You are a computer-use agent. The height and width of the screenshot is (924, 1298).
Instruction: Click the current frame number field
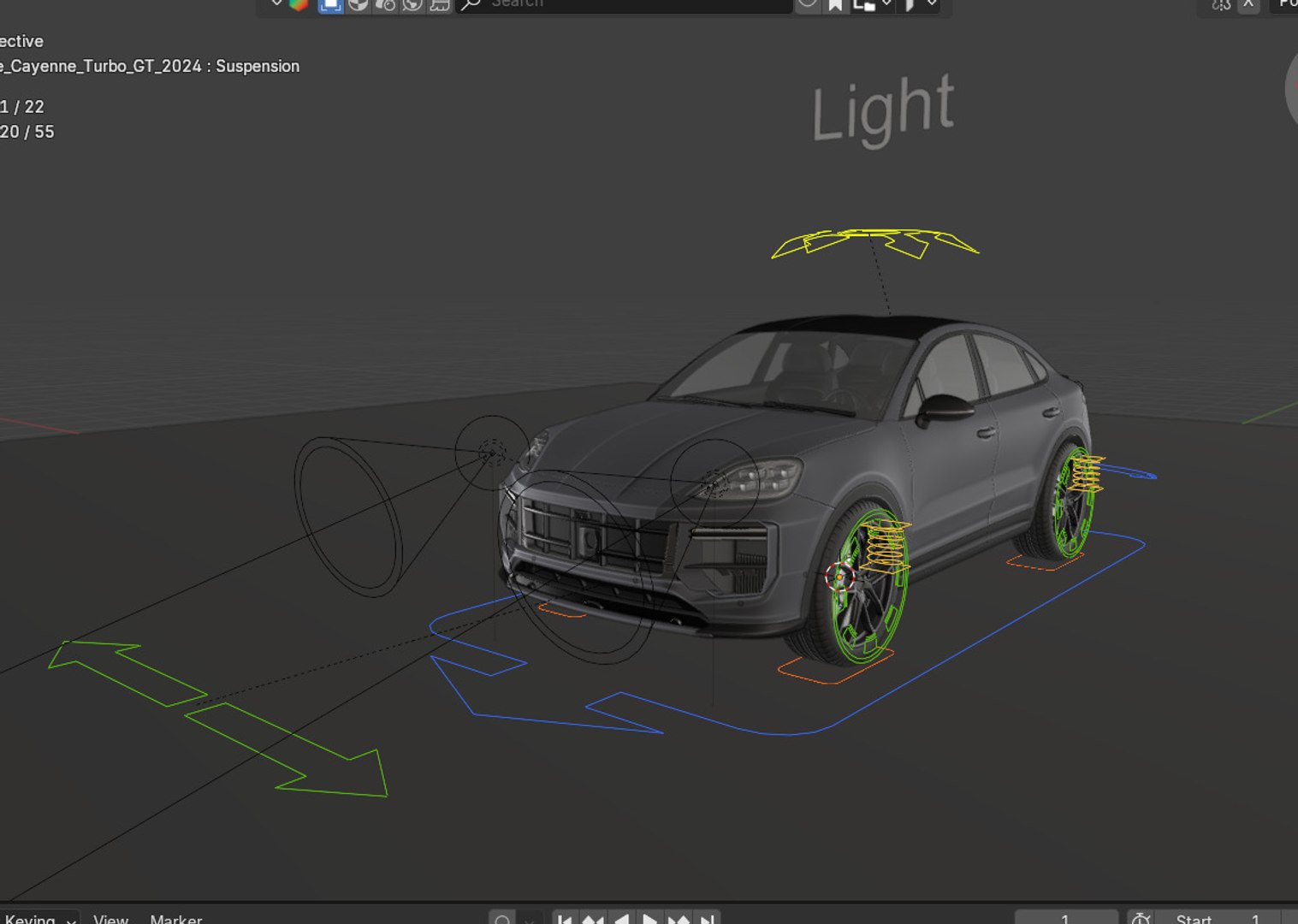[1066, 919]
